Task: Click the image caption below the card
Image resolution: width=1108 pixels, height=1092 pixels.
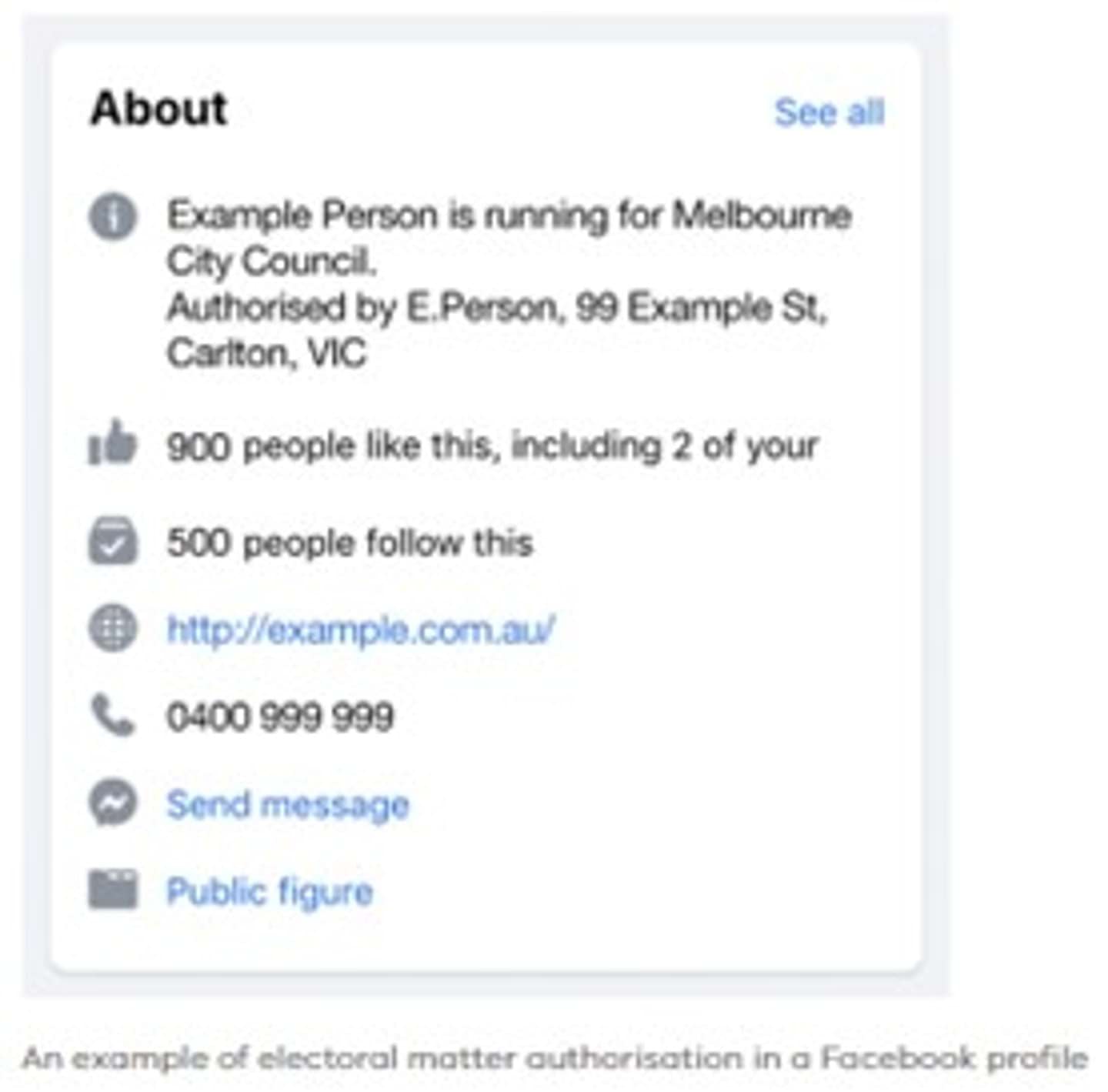Action: [554, 1058]
